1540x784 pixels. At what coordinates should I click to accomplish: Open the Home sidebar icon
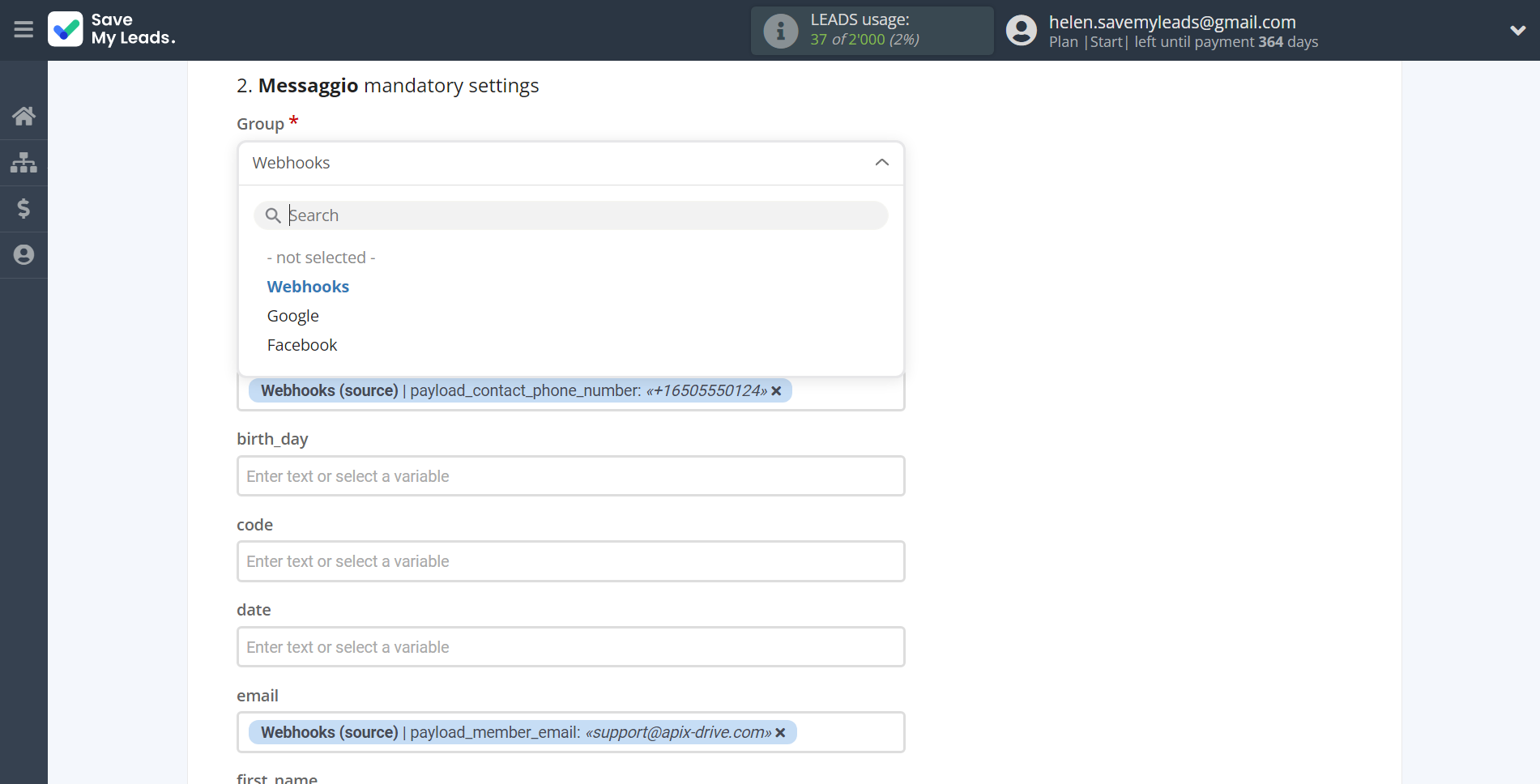(x=23, y=116)
